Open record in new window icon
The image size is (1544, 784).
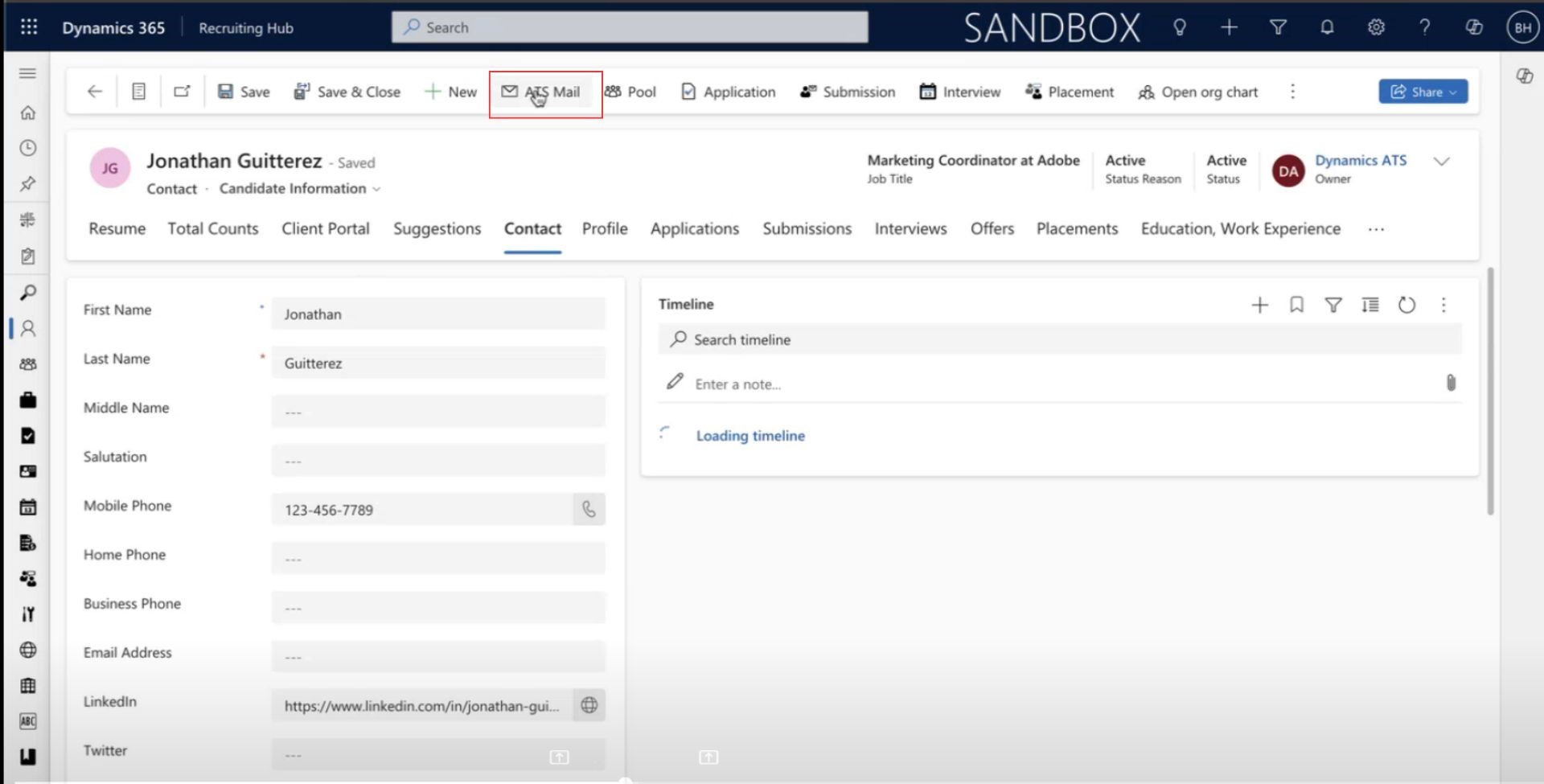[x=182, y=92]
